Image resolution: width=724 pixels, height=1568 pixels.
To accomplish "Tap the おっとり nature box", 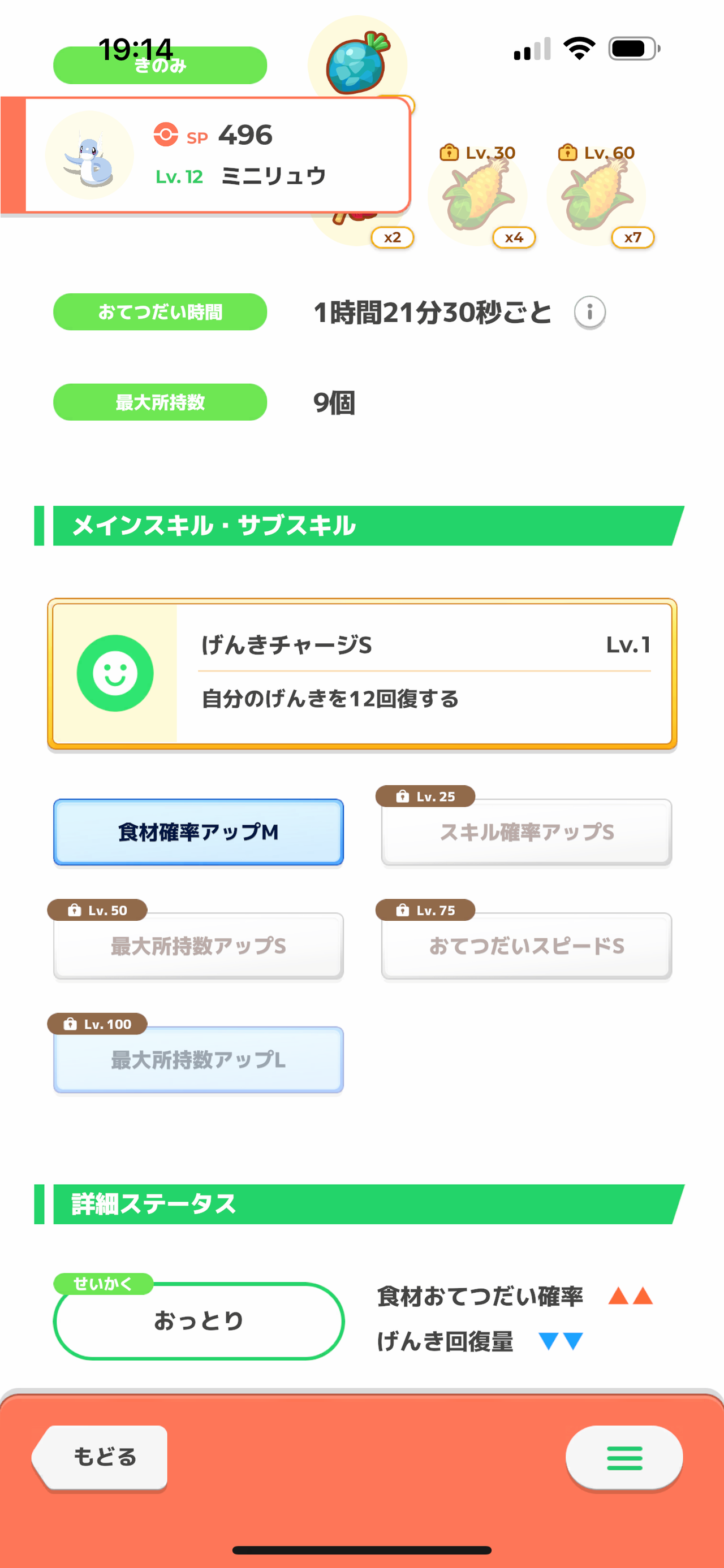I will pos(199,1321).
